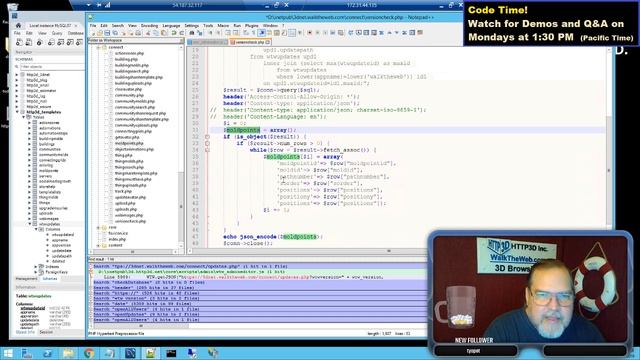This screenshot has height=360, width=640.
Task: Toggle the highlighted Indent Guide button
Action: [262, 33]
